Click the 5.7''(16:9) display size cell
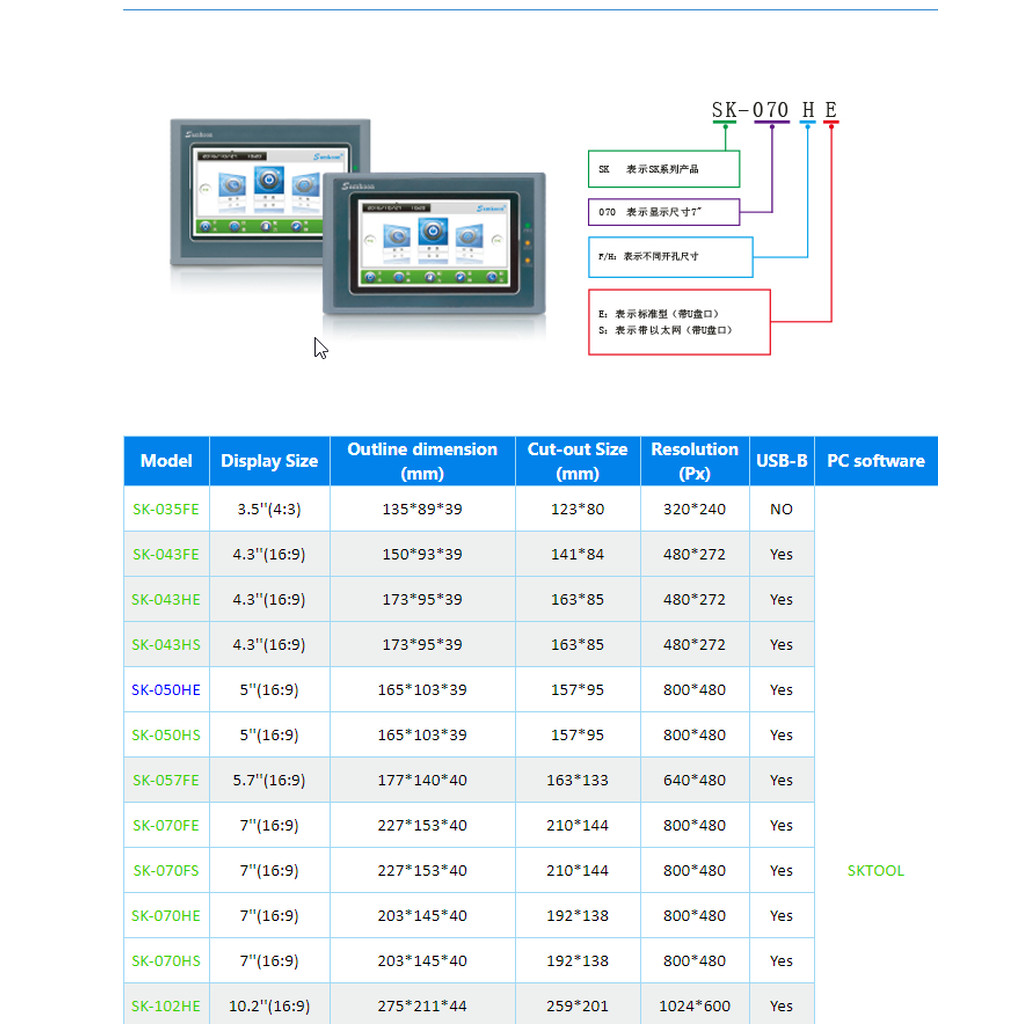The image size is (1024, 1024). (x=269, y=780)
